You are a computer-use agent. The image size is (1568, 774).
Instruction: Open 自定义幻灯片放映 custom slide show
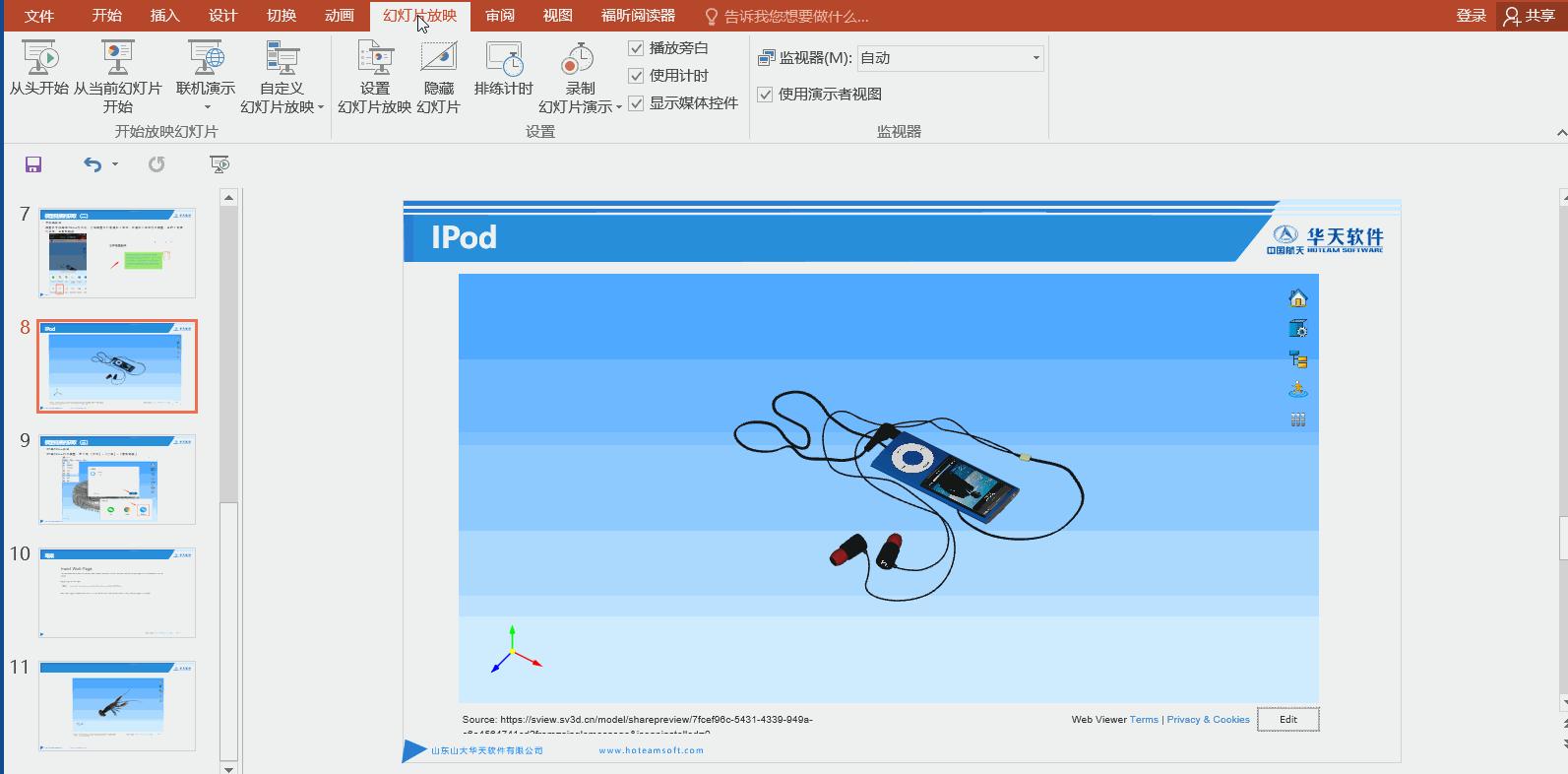(282, 77)
